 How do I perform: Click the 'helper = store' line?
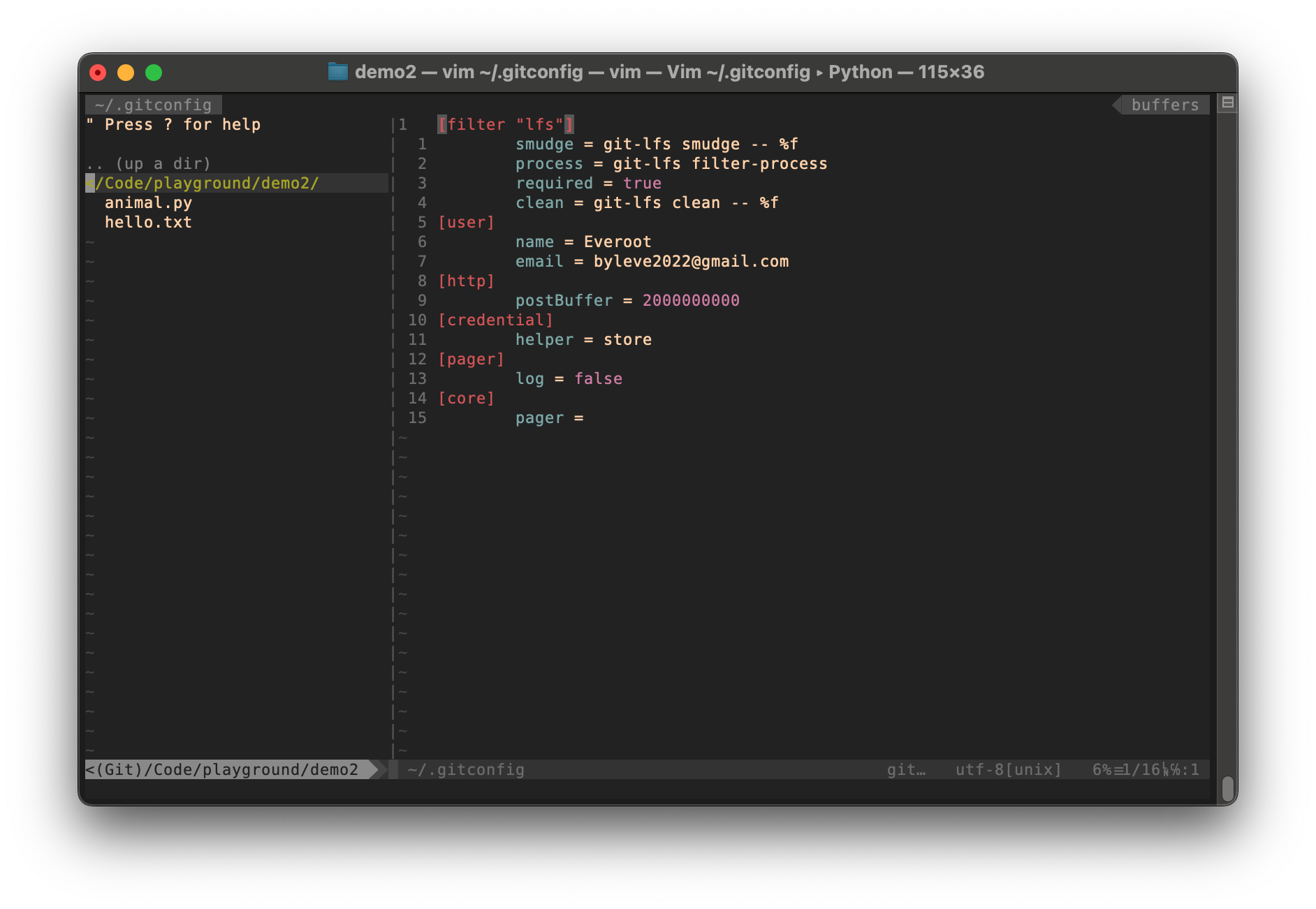pyautogui.click(x=583, y=339)
